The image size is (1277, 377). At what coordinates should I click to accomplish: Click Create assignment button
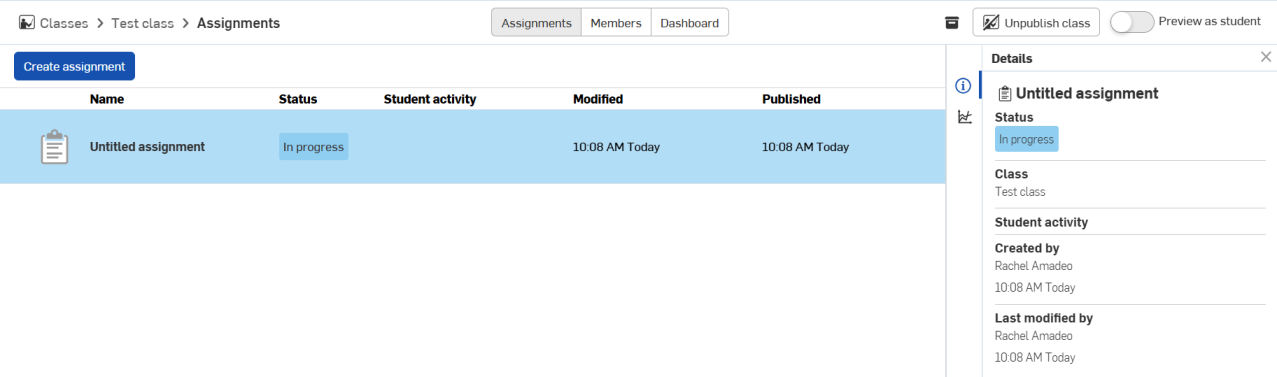[74, 66]
